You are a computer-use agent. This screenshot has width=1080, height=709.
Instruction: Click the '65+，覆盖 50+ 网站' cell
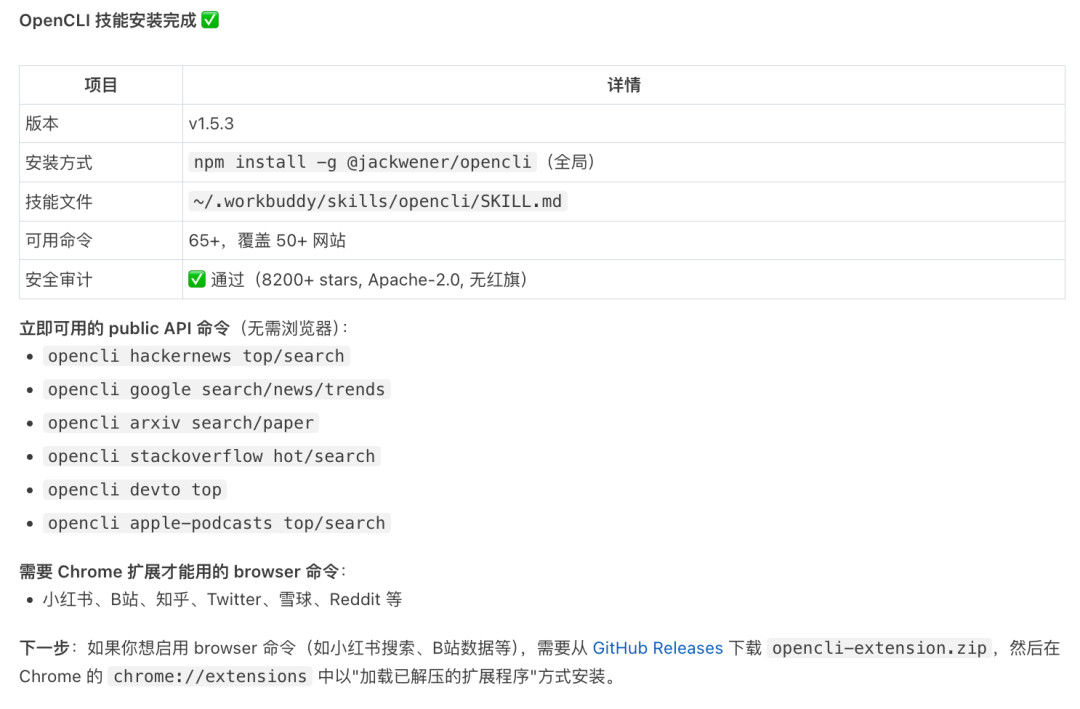pos(623,240)
